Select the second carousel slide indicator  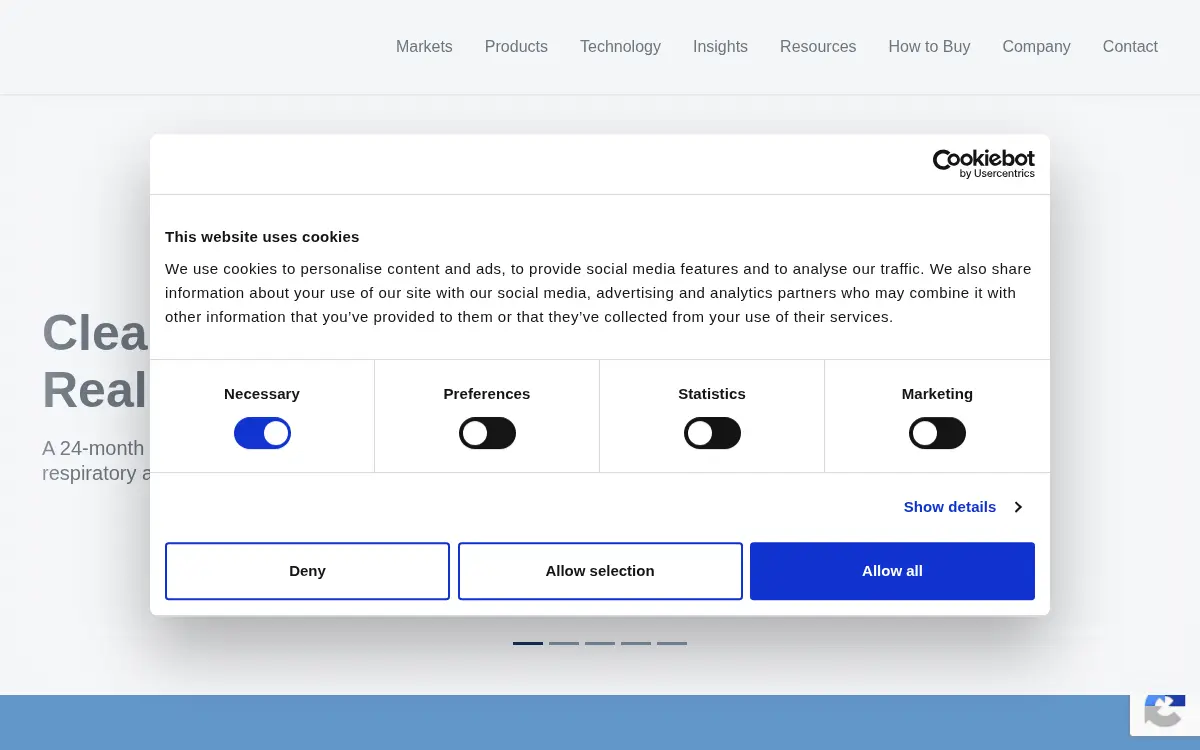click(x=564, y=643)
